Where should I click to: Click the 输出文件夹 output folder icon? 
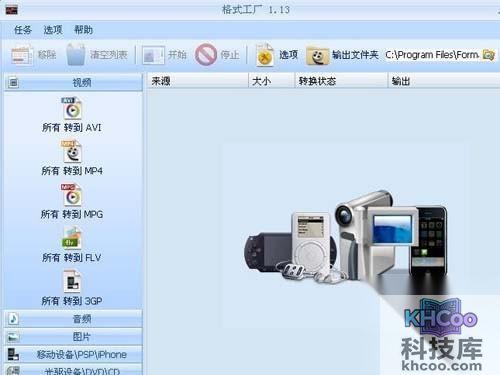pos(317,55)
